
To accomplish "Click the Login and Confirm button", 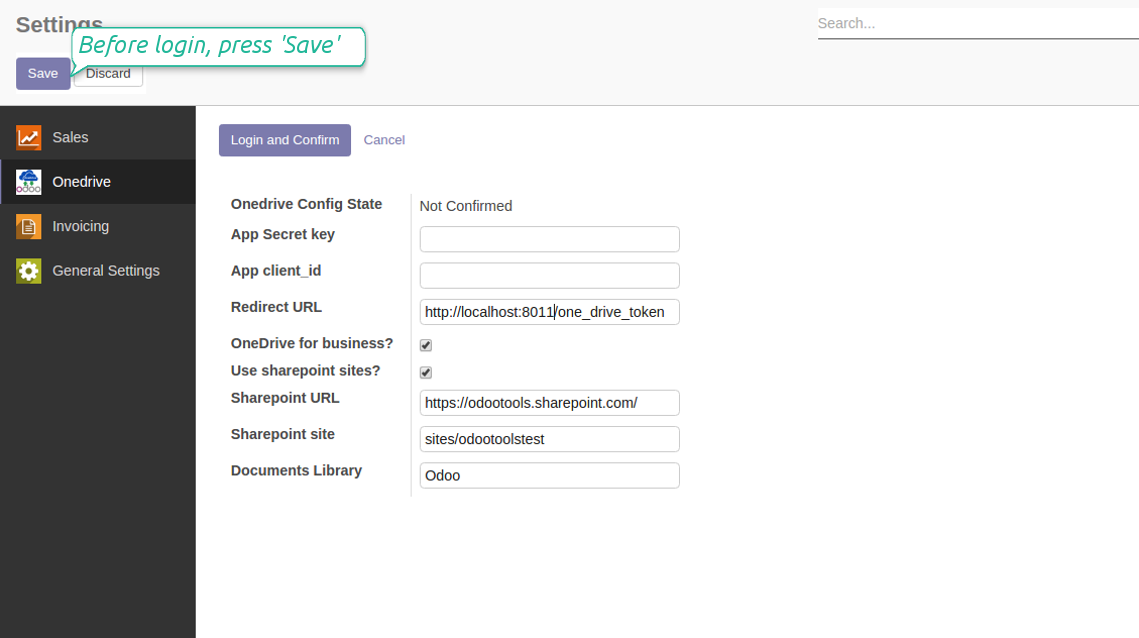I will pyautogui.click(x=285, y=140).
